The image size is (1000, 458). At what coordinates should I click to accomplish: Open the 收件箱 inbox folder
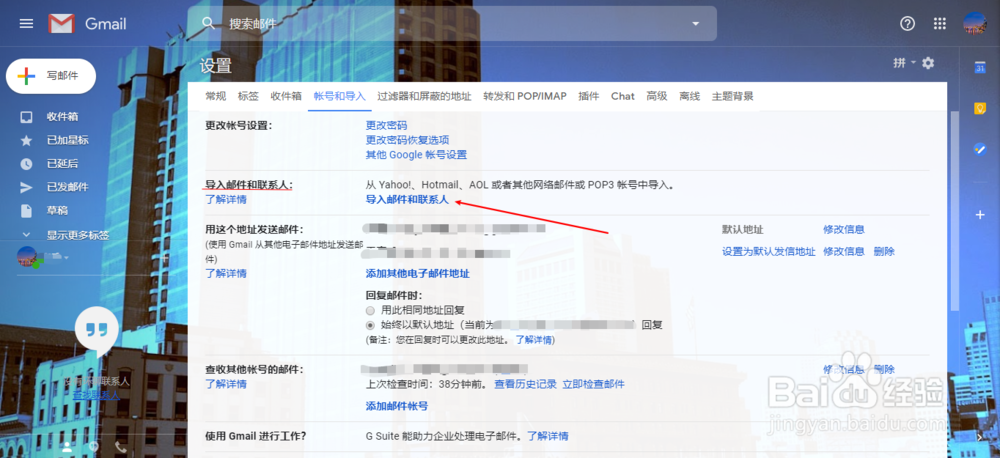coord(62,117)
